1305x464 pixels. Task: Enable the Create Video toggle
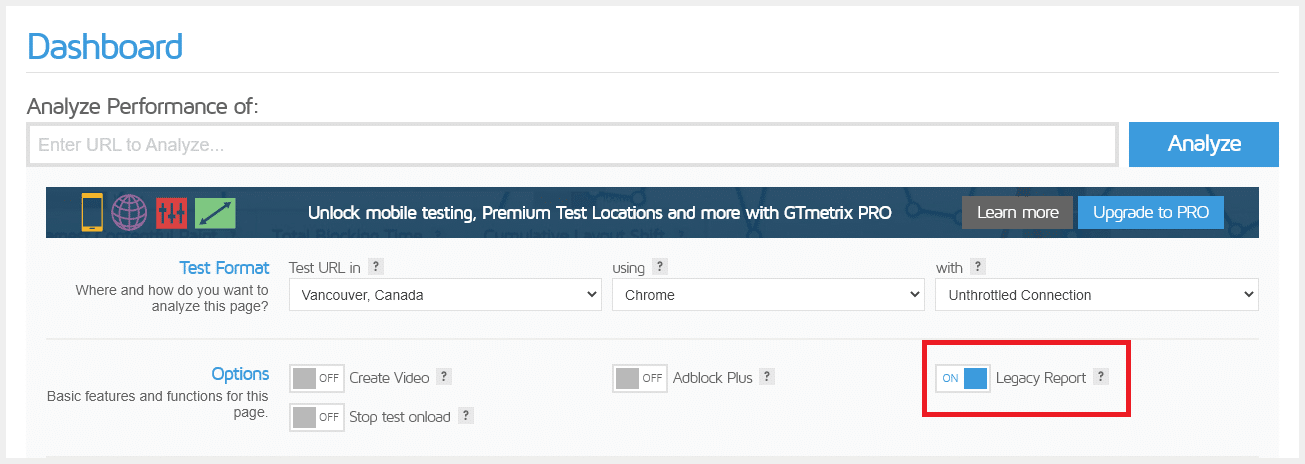click(317, 378)
